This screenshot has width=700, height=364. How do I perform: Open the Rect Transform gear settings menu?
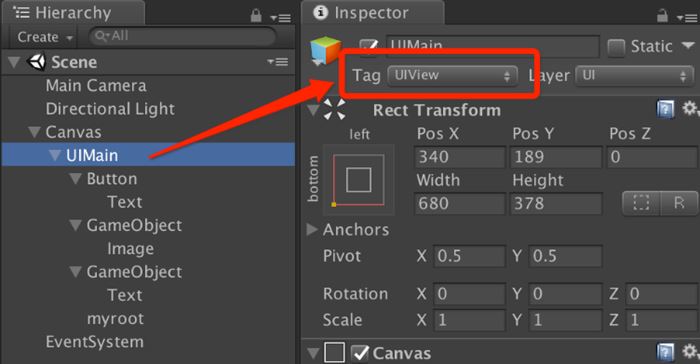690,109
